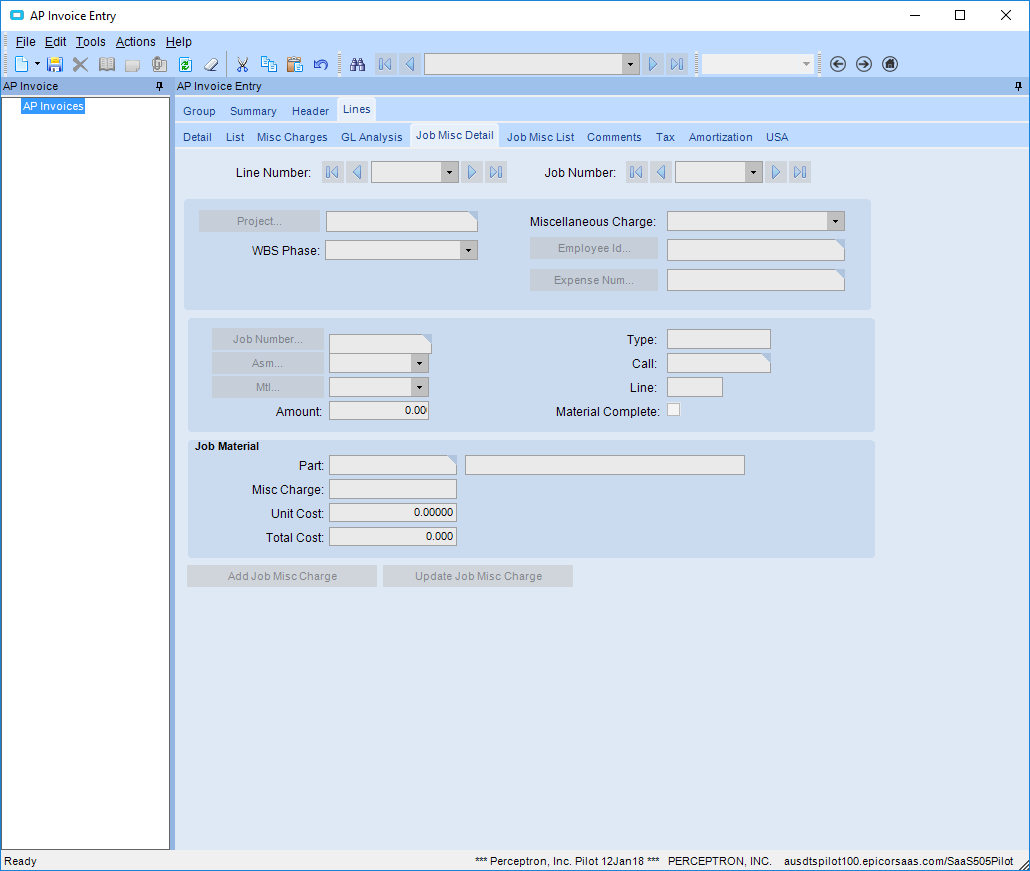The width and height of the screenshot is (1030, 871).
Task: Switch to the Header tab
Action: click(x=310, y=111)
